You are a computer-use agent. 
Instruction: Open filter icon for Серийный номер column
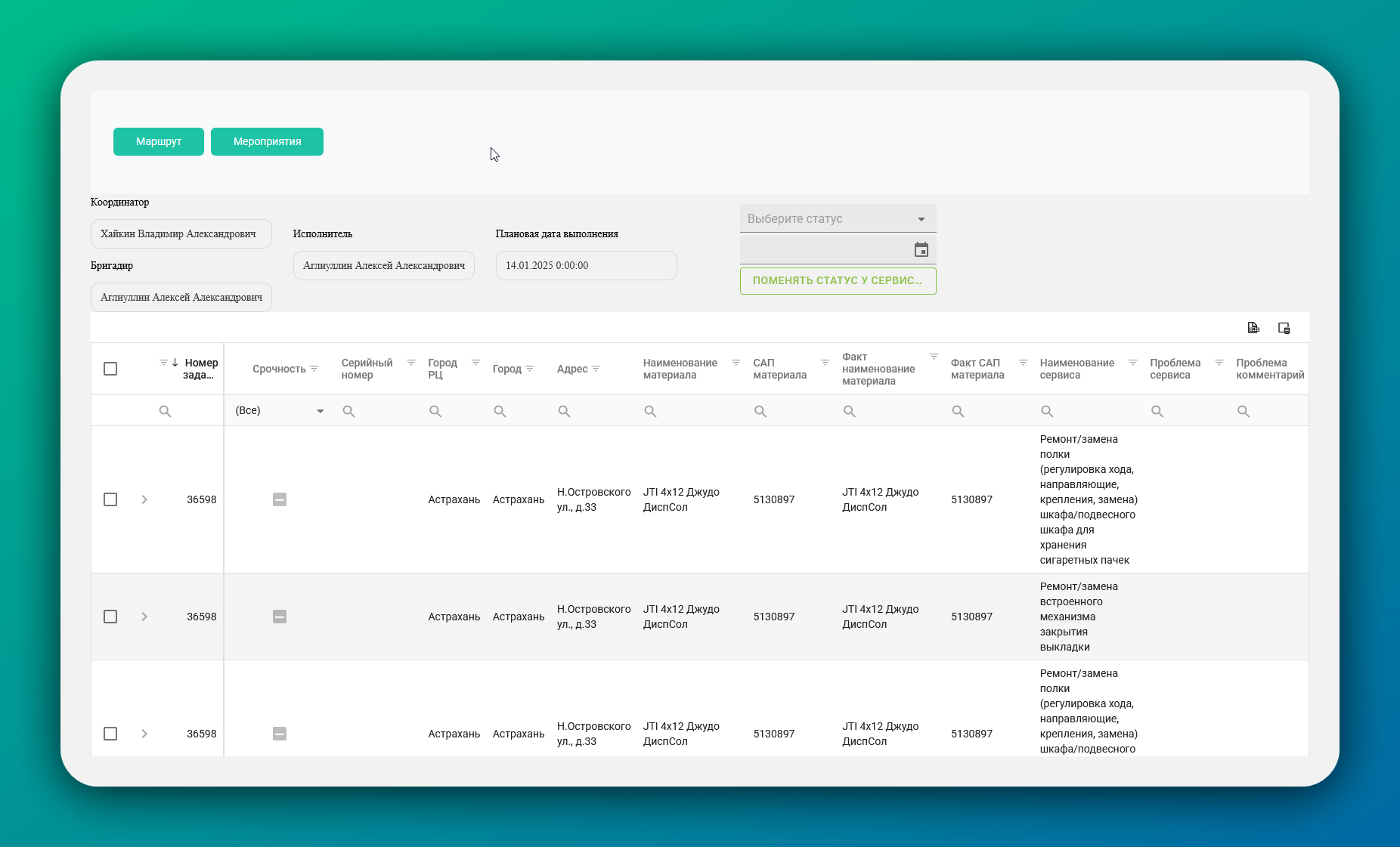tap(411, 363)
